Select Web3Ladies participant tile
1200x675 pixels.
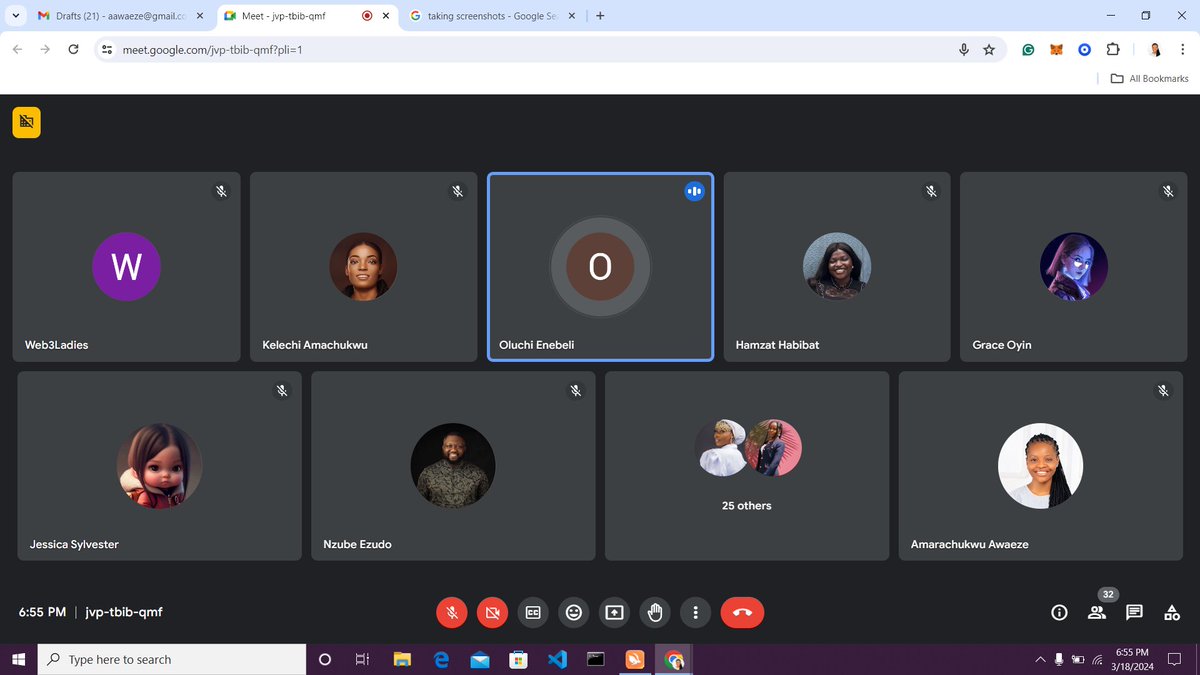point(126,267)
